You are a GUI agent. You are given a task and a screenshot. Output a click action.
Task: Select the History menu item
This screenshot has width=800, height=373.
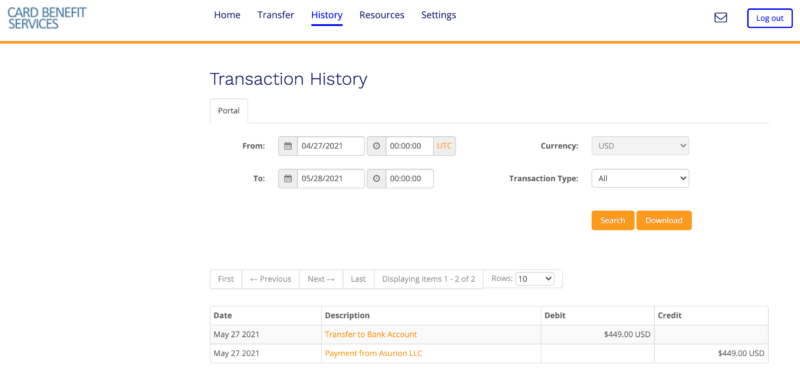point(327,16)
